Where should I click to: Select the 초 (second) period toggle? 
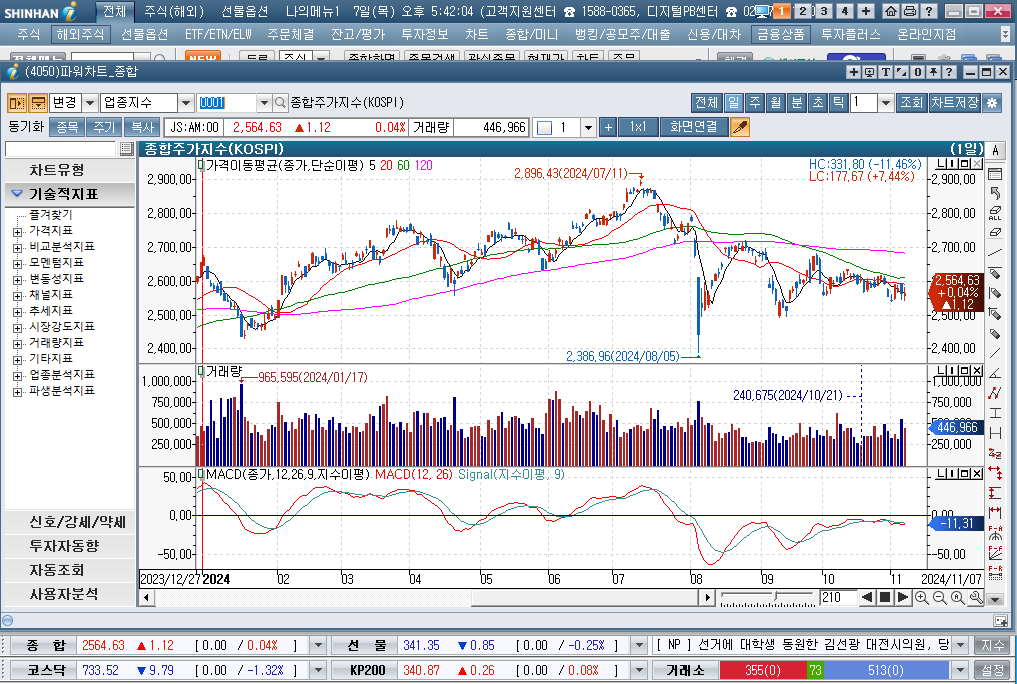pos(817,102)
